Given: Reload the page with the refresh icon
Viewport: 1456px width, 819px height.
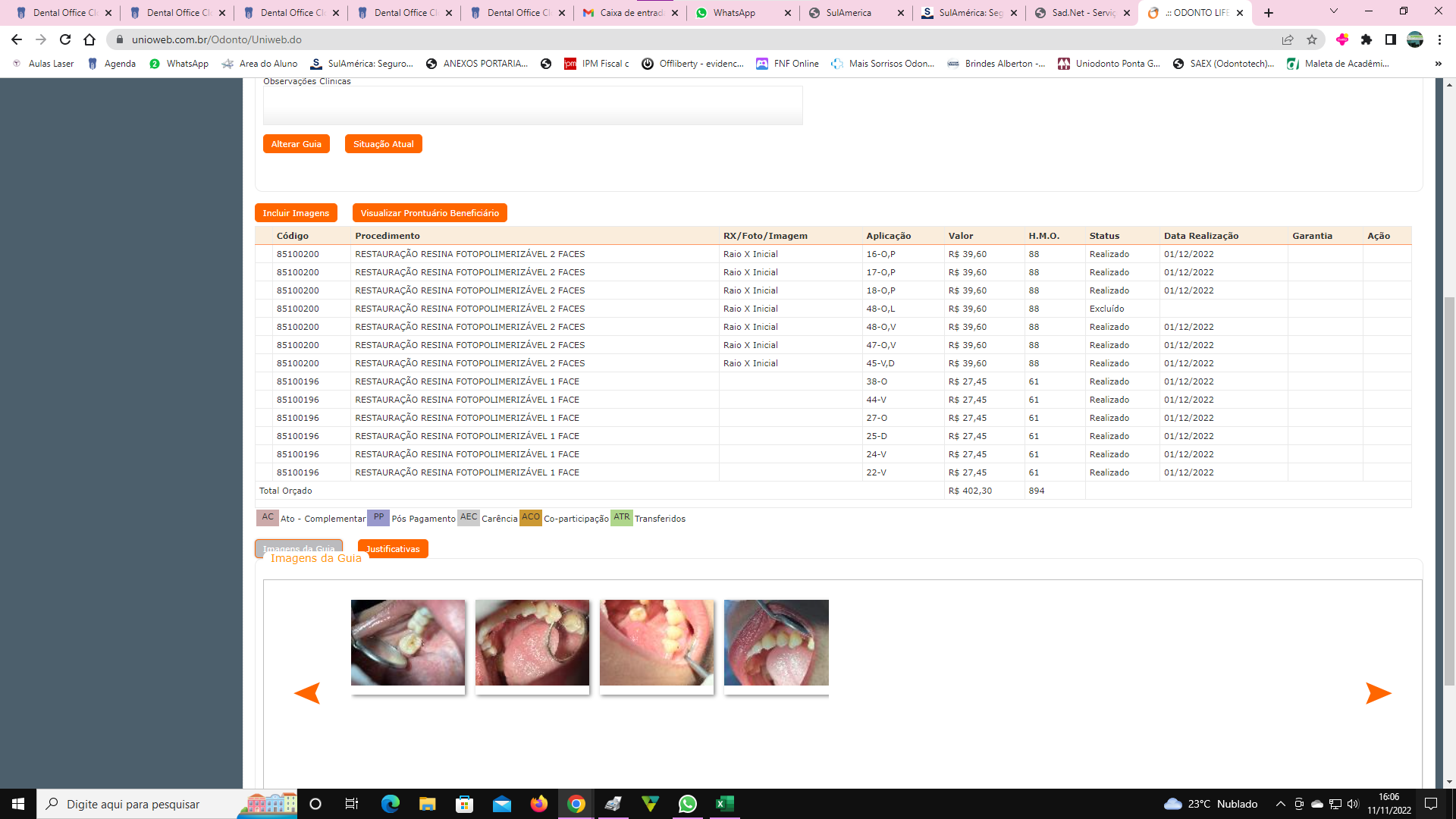Looking at the screenshot, I should pyautogui.click(x=65, y=39).
